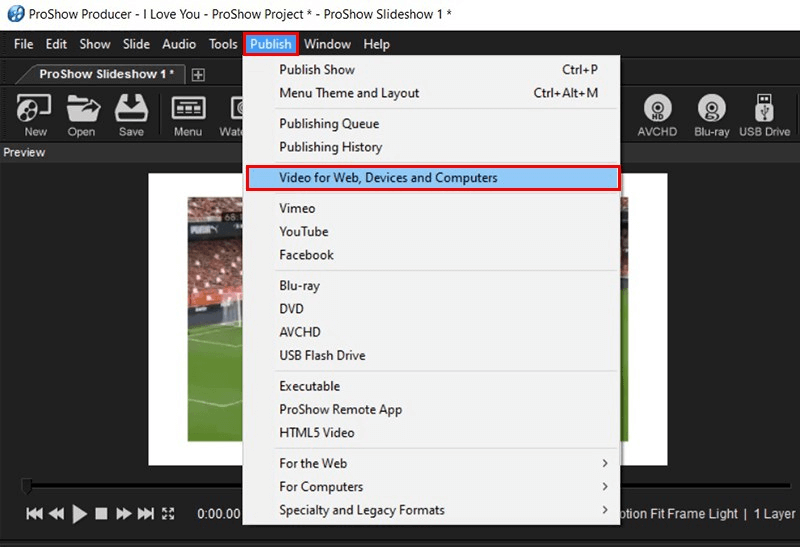The image size is (800, 547).
Task: Click the Open folder toolbar icon
Action: click(x=82, y=114)
